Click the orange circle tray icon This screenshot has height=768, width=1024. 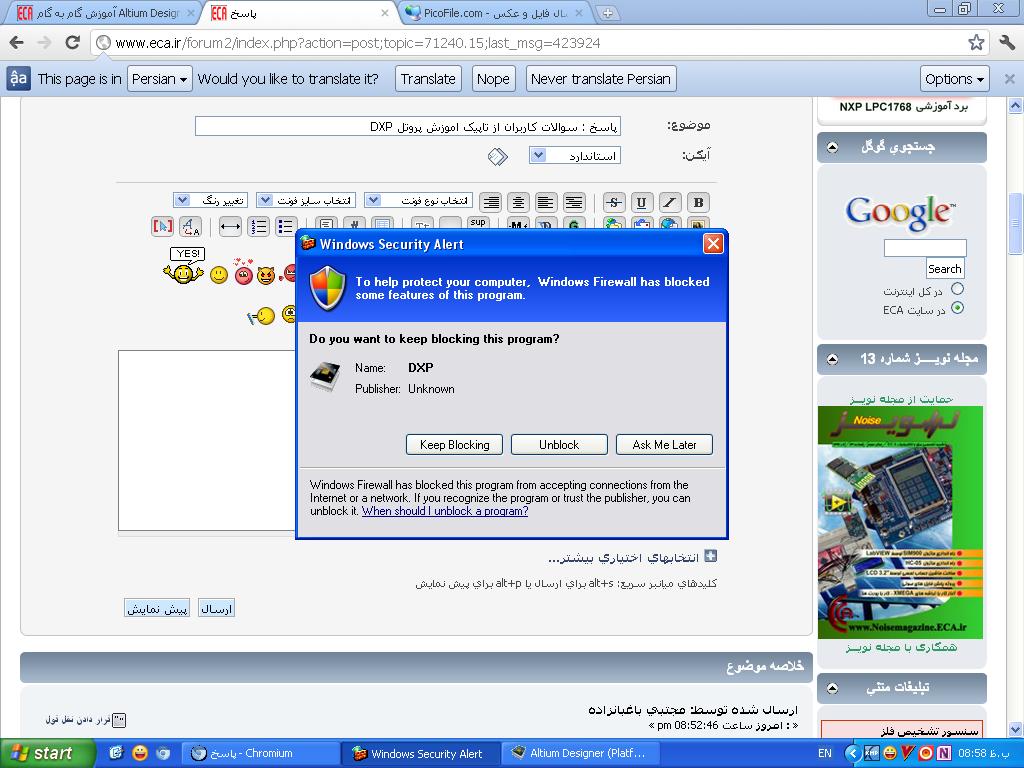click(x=925, y=753)
